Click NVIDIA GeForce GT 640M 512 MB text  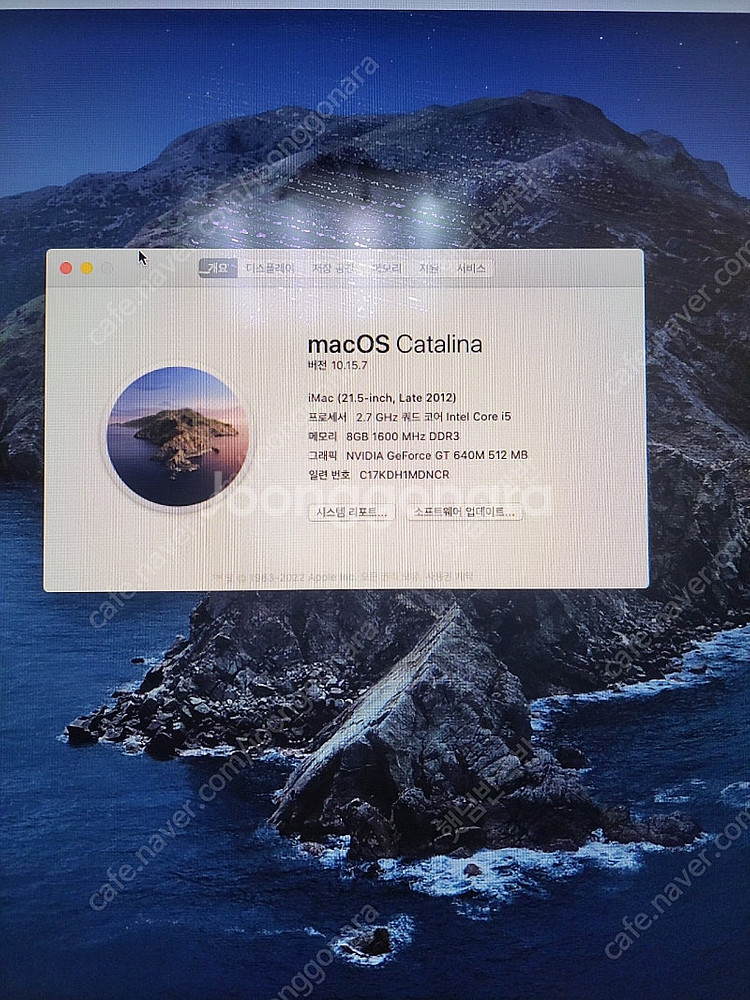[x=418, y=455]
